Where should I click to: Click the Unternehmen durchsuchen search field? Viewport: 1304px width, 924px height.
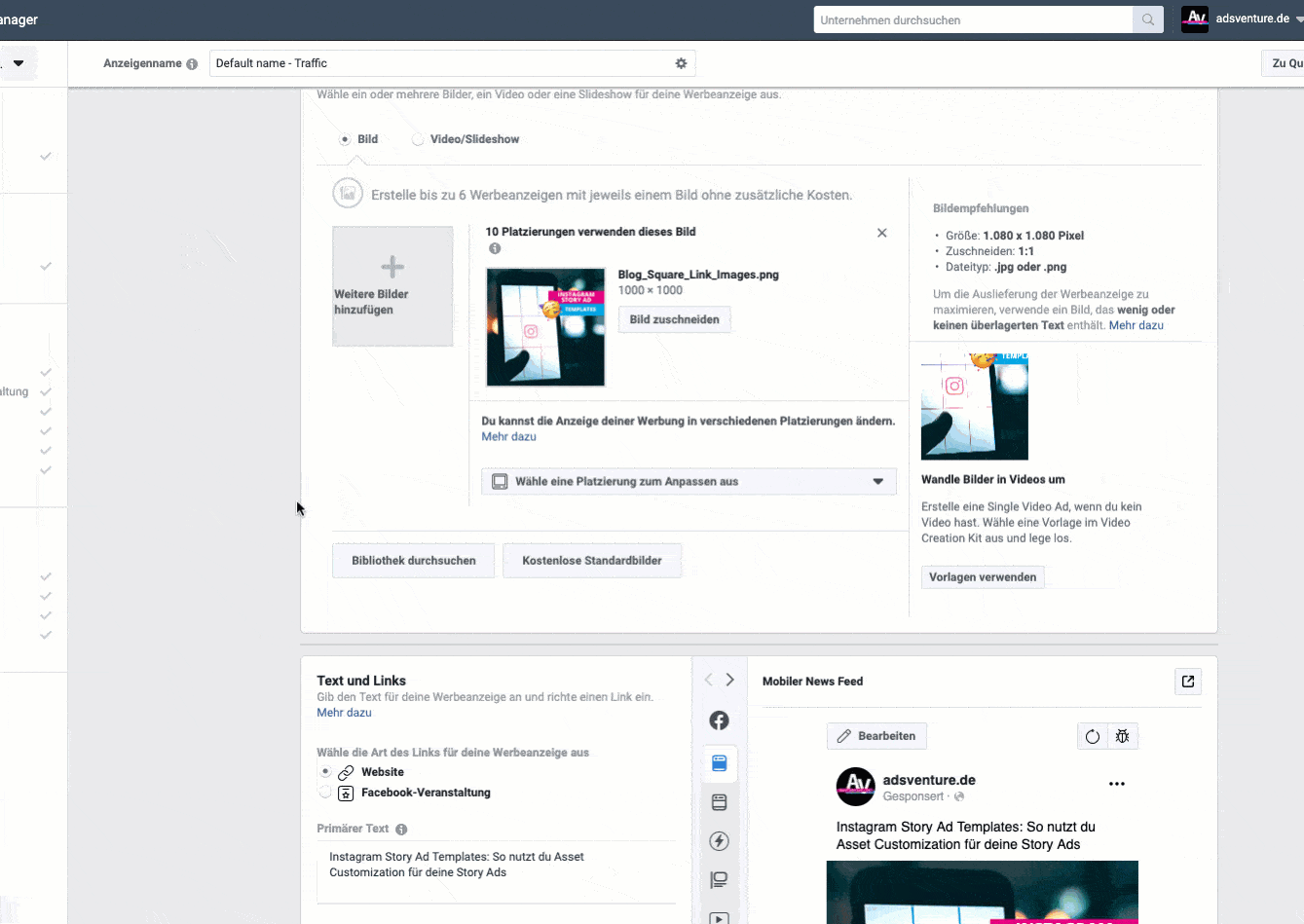(x=973, y=19)
